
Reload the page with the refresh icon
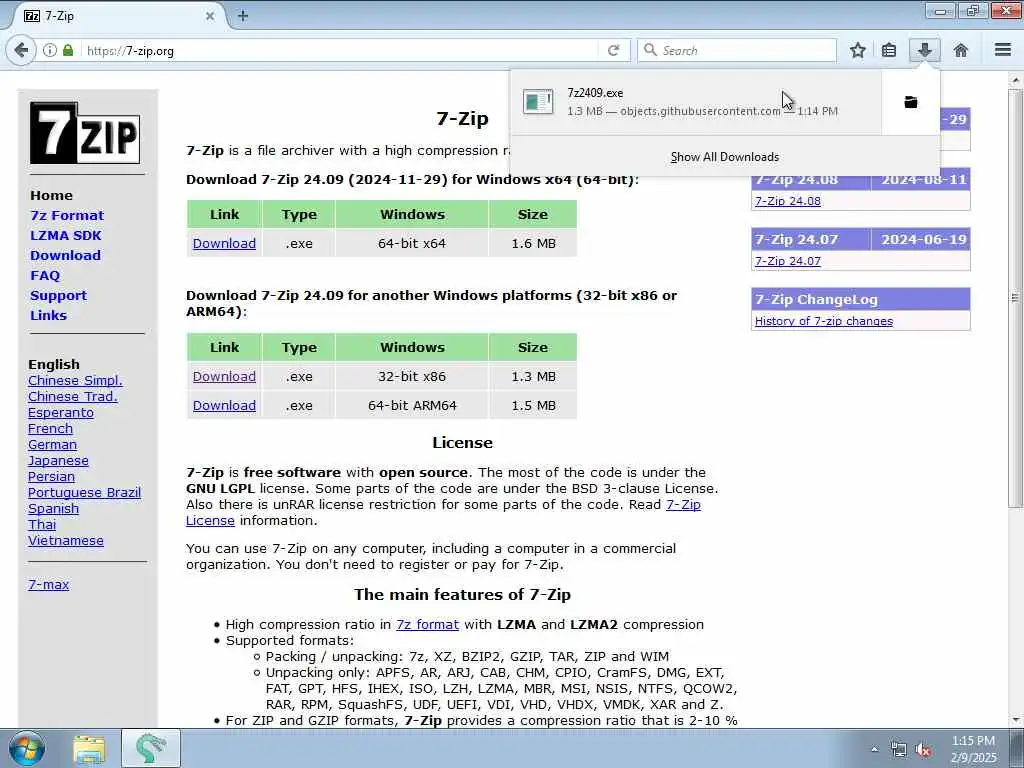tap(613, 50)
